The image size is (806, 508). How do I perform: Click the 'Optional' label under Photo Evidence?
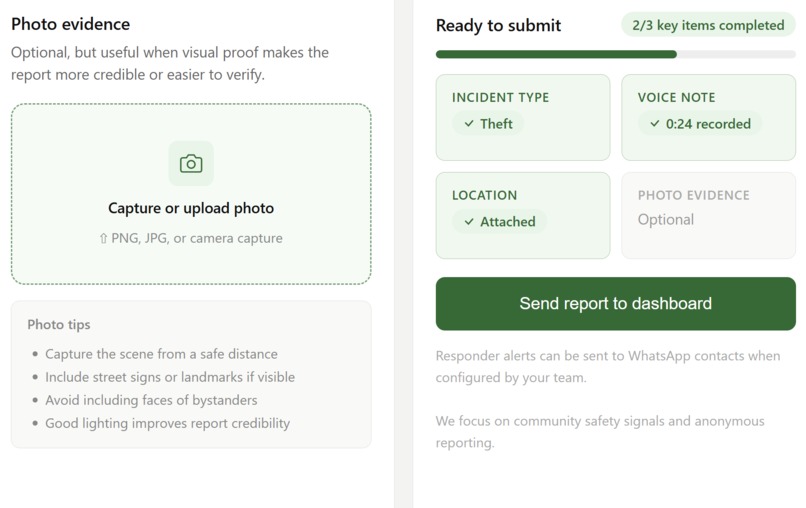[666, 220]
